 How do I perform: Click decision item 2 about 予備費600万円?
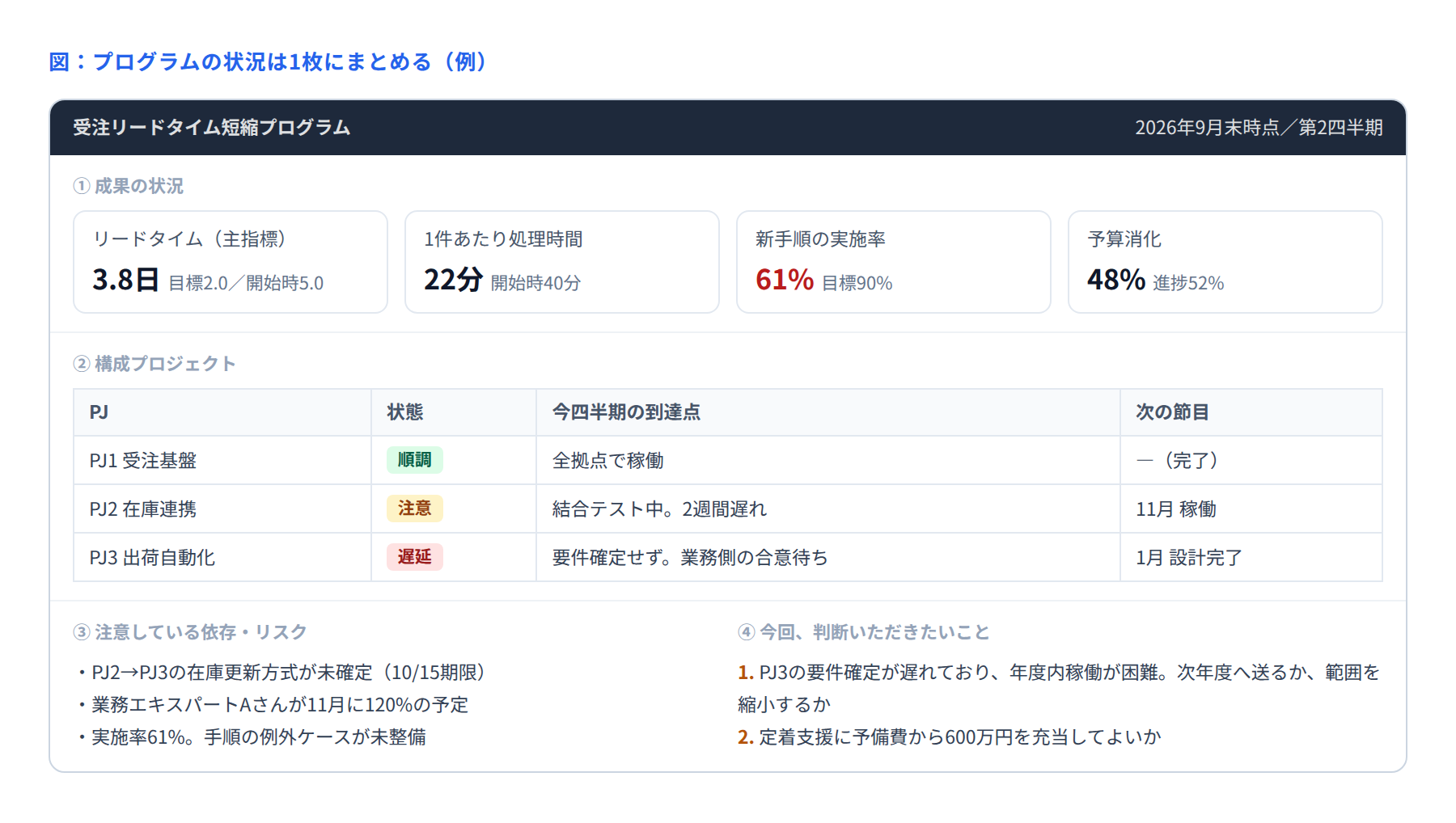pyautogui.click(x=950, y=737)
